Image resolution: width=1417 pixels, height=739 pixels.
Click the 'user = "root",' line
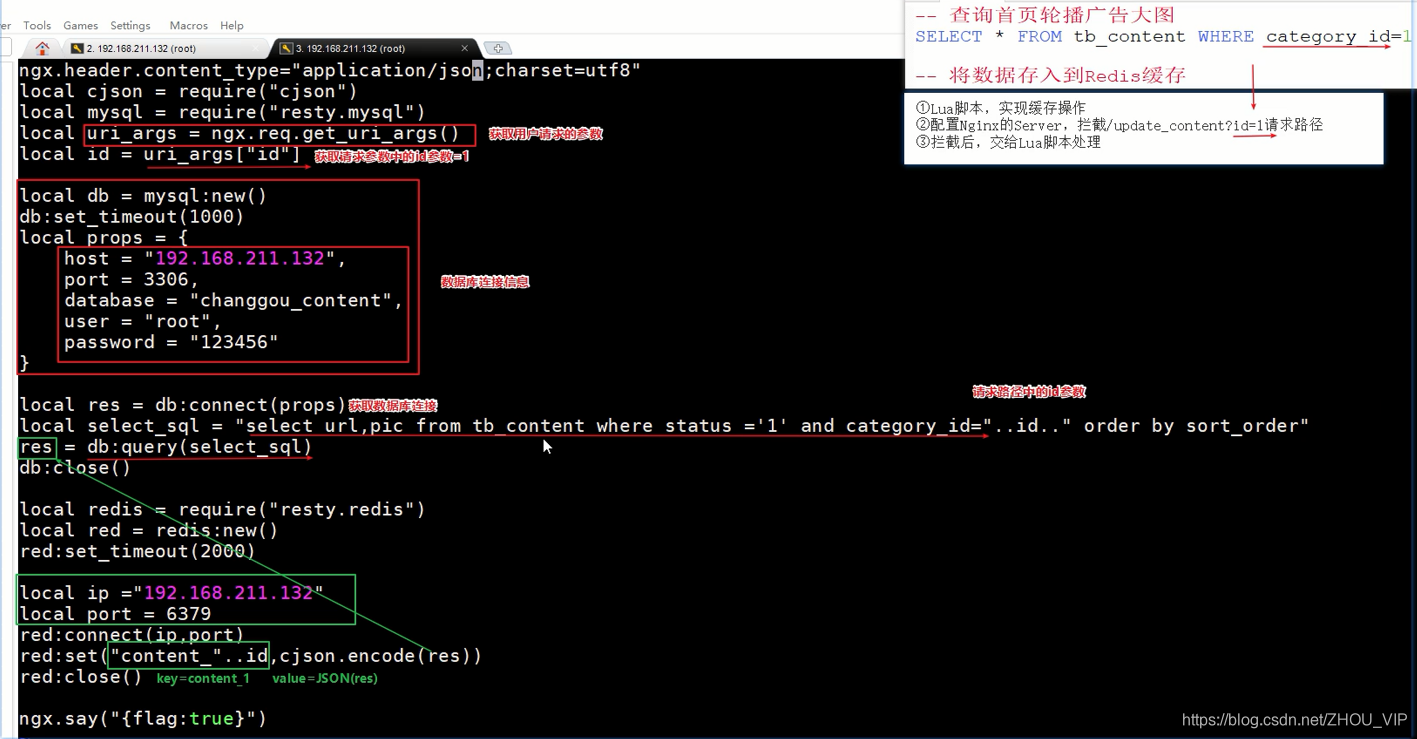click(x=143, y=322)
